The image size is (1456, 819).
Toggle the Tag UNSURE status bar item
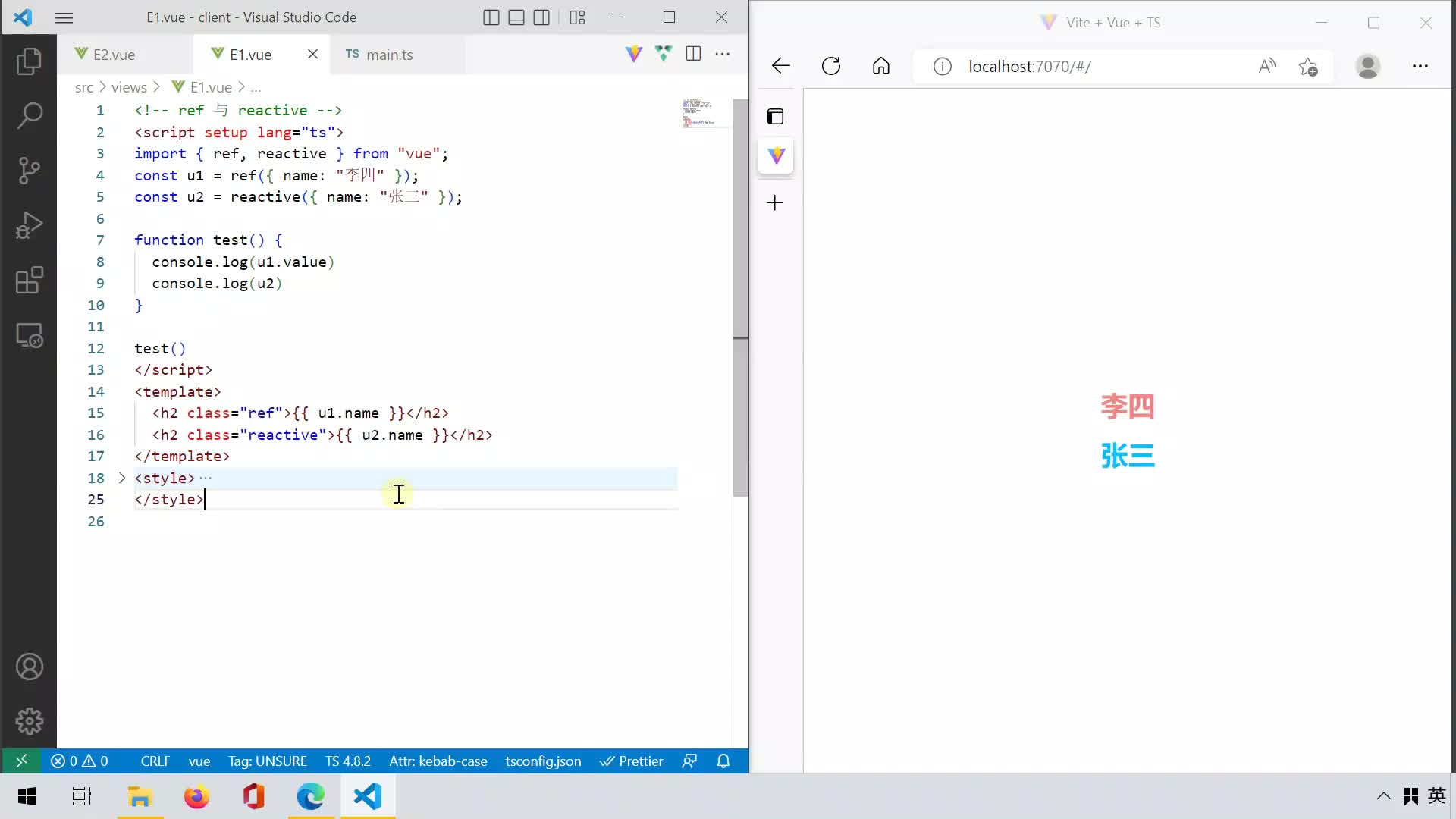click(268, 761)
